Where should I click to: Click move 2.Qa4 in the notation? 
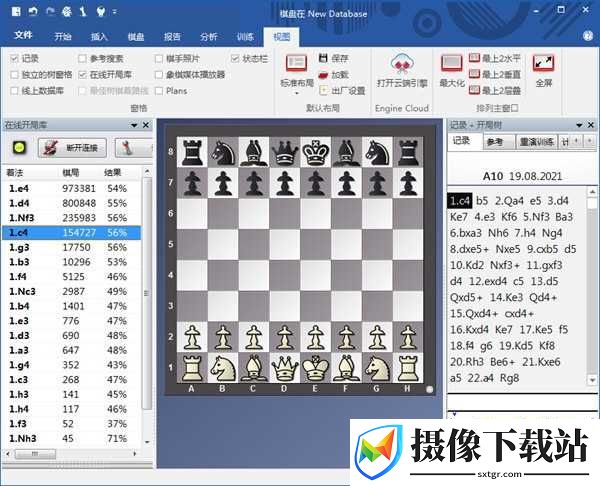(x=509, y=201)
